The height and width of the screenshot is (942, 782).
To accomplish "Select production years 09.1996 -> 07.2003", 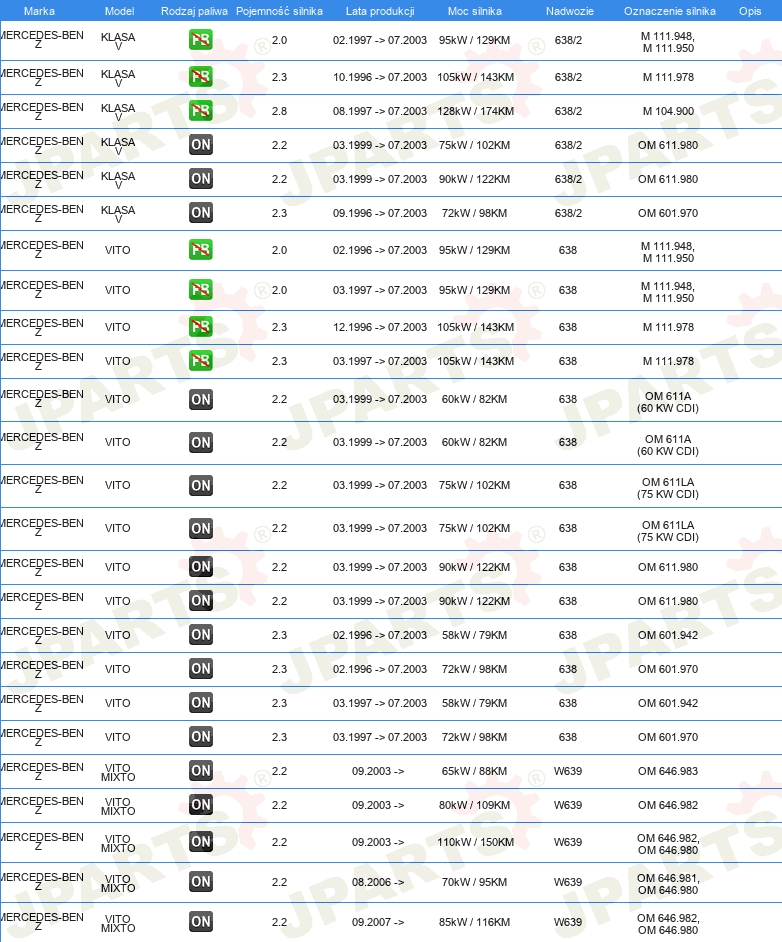I will coord(380,213).
